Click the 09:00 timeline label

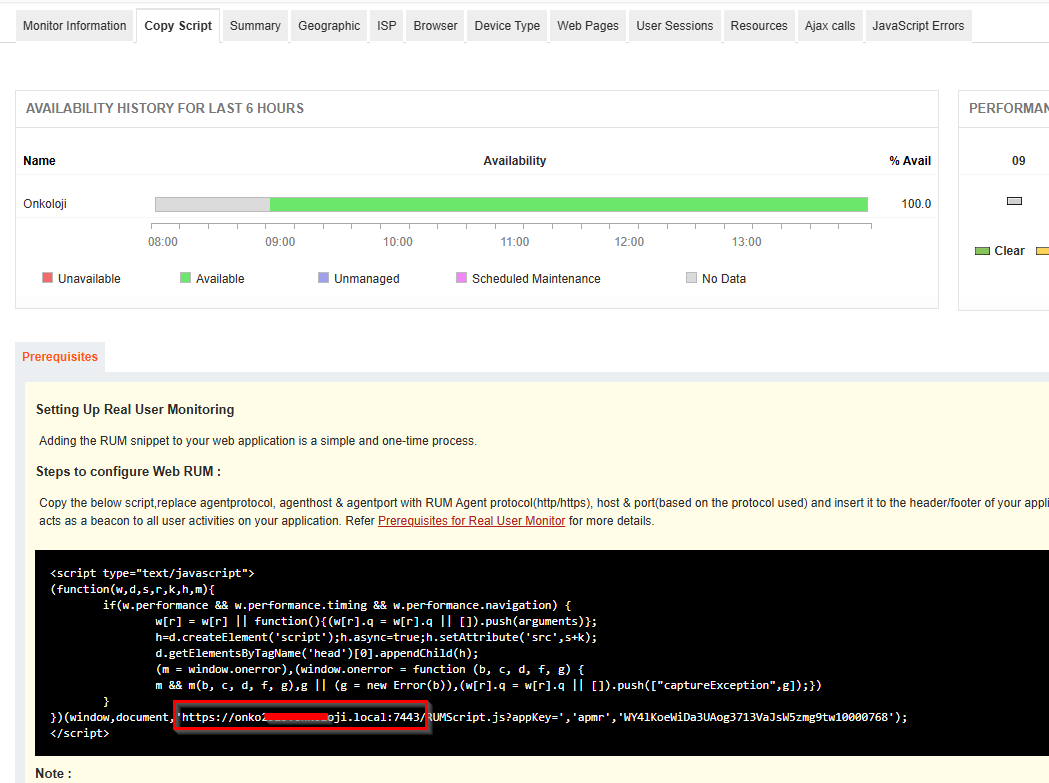point(280,242)
